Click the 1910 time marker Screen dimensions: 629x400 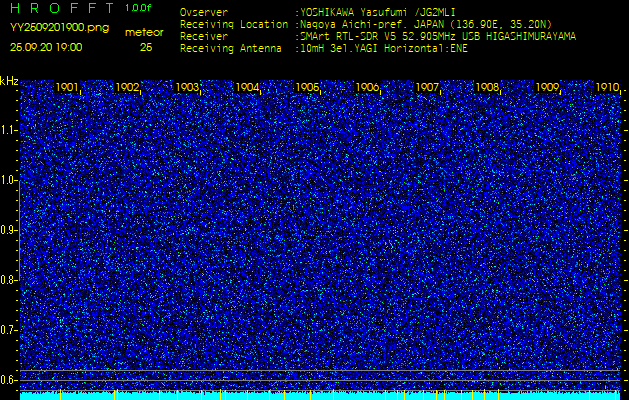click(x=608, y=87)
